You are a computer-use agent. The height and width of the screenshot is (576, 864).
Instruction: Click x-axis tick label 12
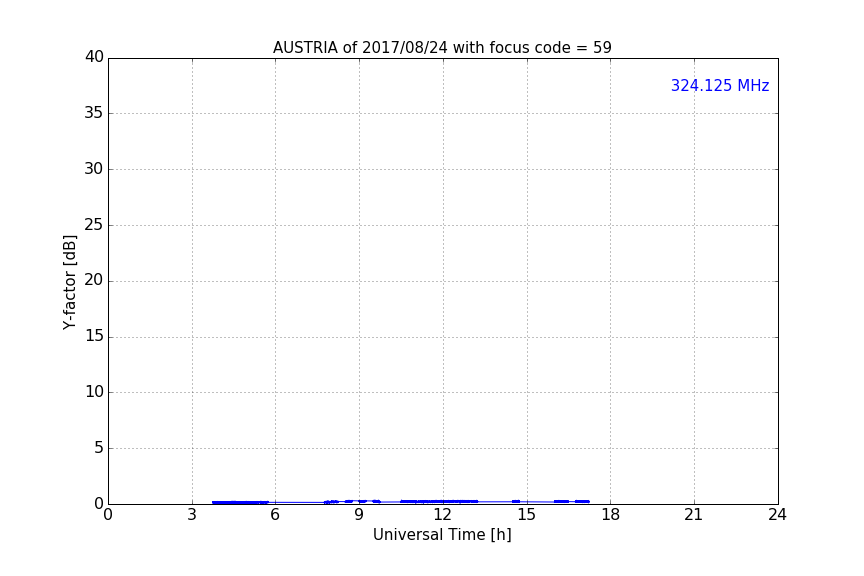[442, 515]
